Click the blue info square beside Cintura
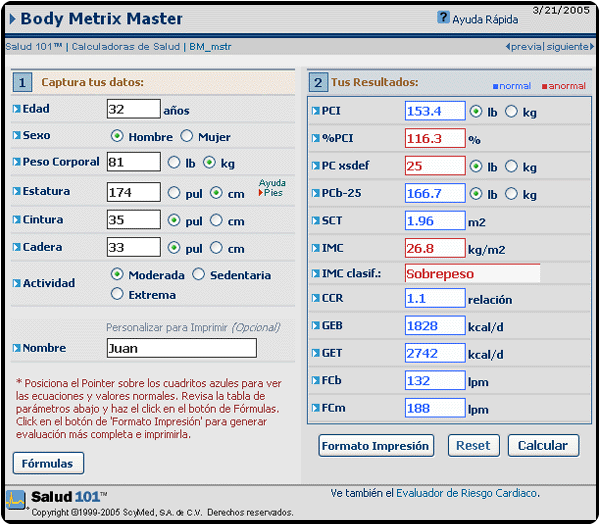This screenshot has width=600, height=525. coord(16,220)
